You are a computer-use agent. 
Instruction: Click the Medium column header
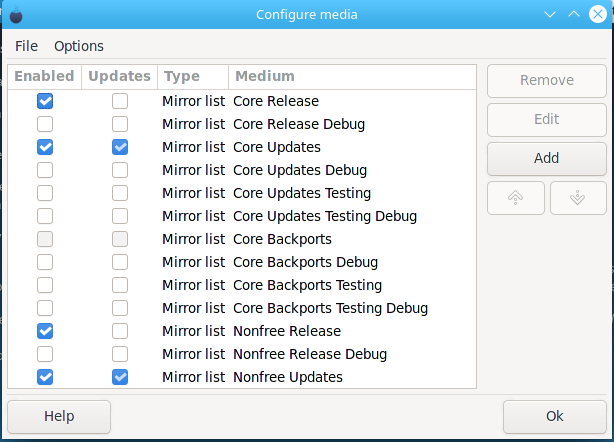(352, 77)
